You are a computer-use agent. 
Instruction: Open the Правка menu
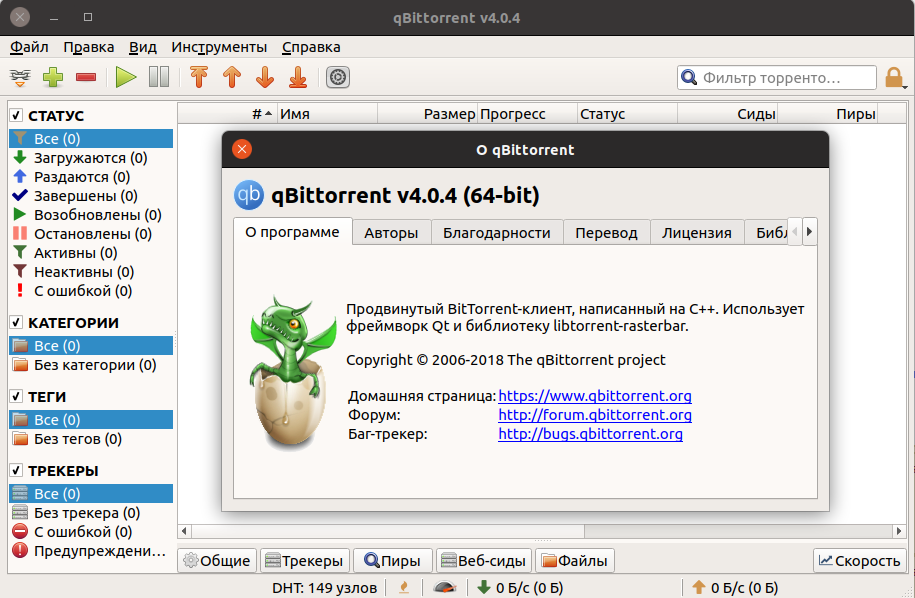(x=89, y=47)
